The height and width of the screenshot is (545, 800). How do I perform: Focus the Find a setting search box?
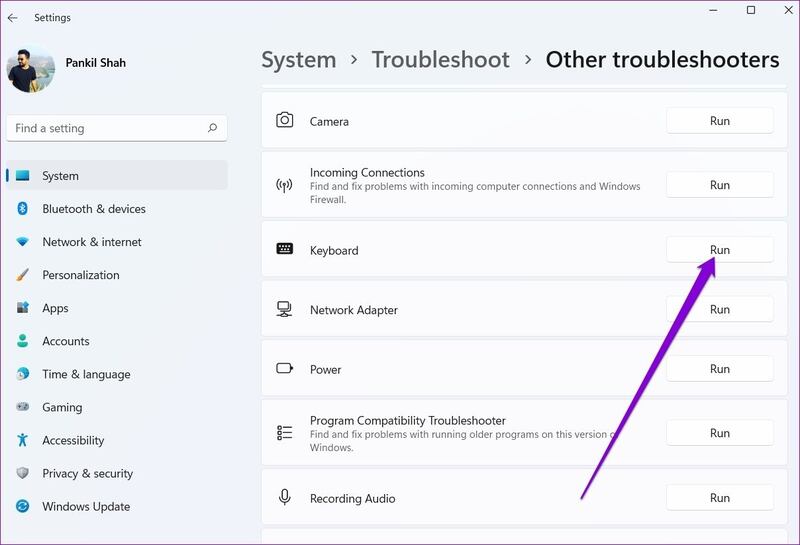[105, 128]
